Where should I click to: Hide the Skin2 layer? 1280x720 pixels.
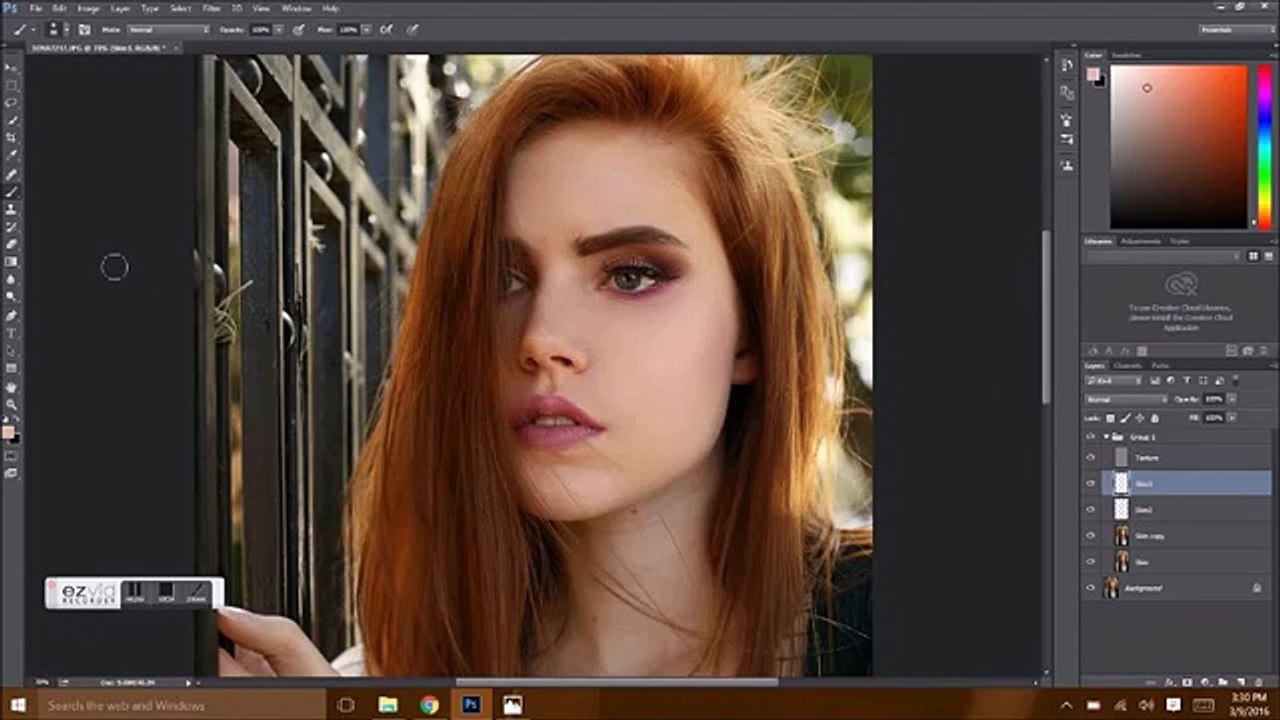1091,509
